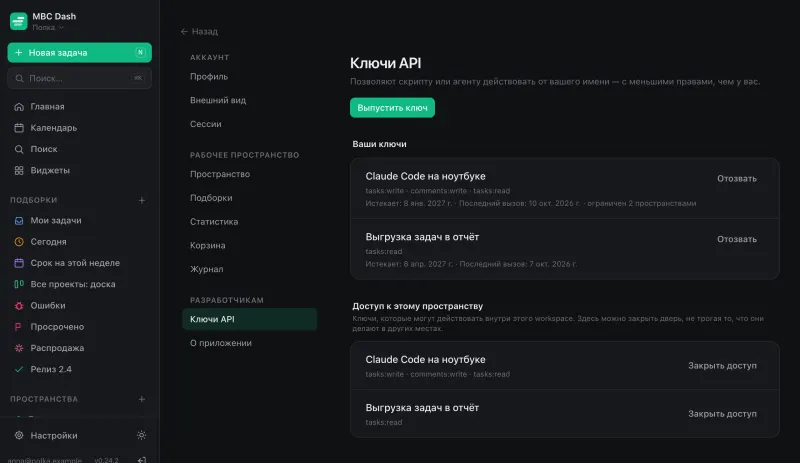Click the clock icon beside Сегодня

(x=19, y=242)
